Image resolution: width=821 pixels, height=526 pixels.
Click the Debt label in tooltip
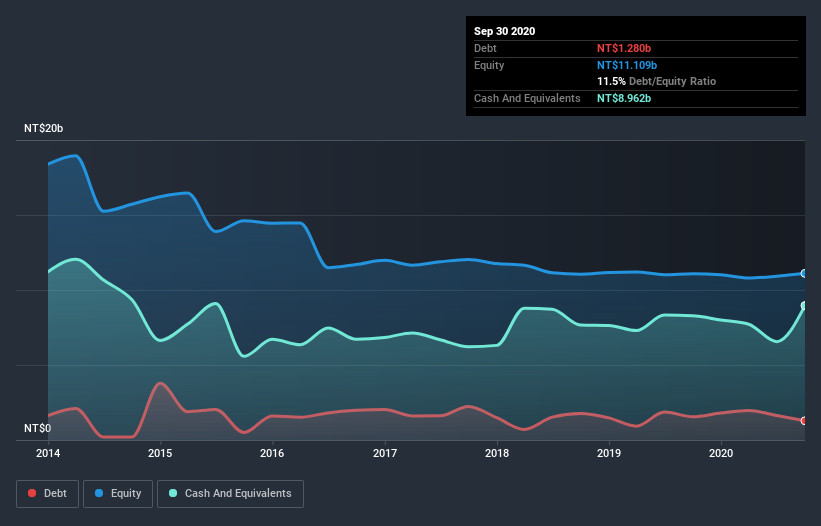485,48
